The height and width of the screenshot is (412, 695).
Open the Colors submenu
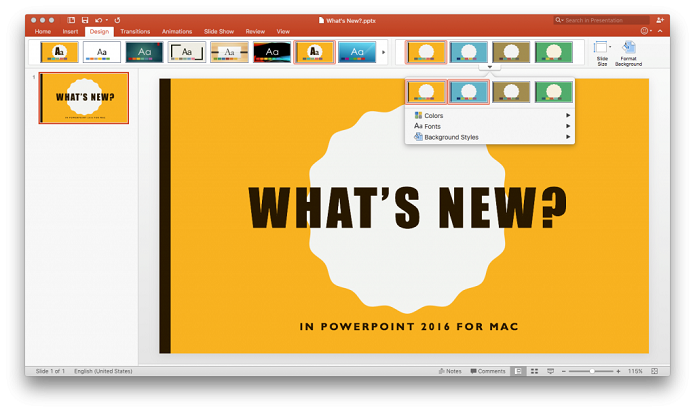click(490, 115)
